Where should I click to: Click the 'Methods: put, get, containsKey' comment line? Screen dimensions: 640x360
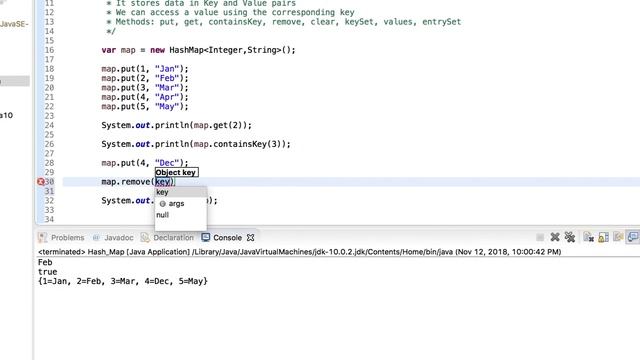pyautogui.click(x=284, y=22)
